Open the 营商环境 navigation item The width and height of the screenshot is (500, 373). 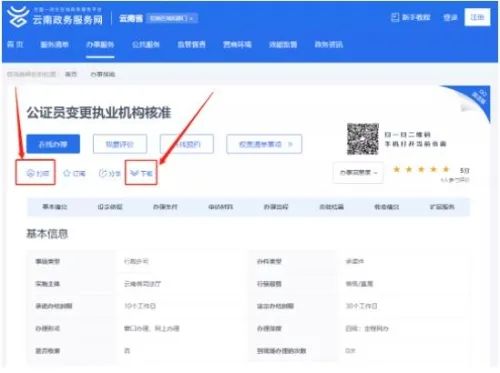coord(237,44)
